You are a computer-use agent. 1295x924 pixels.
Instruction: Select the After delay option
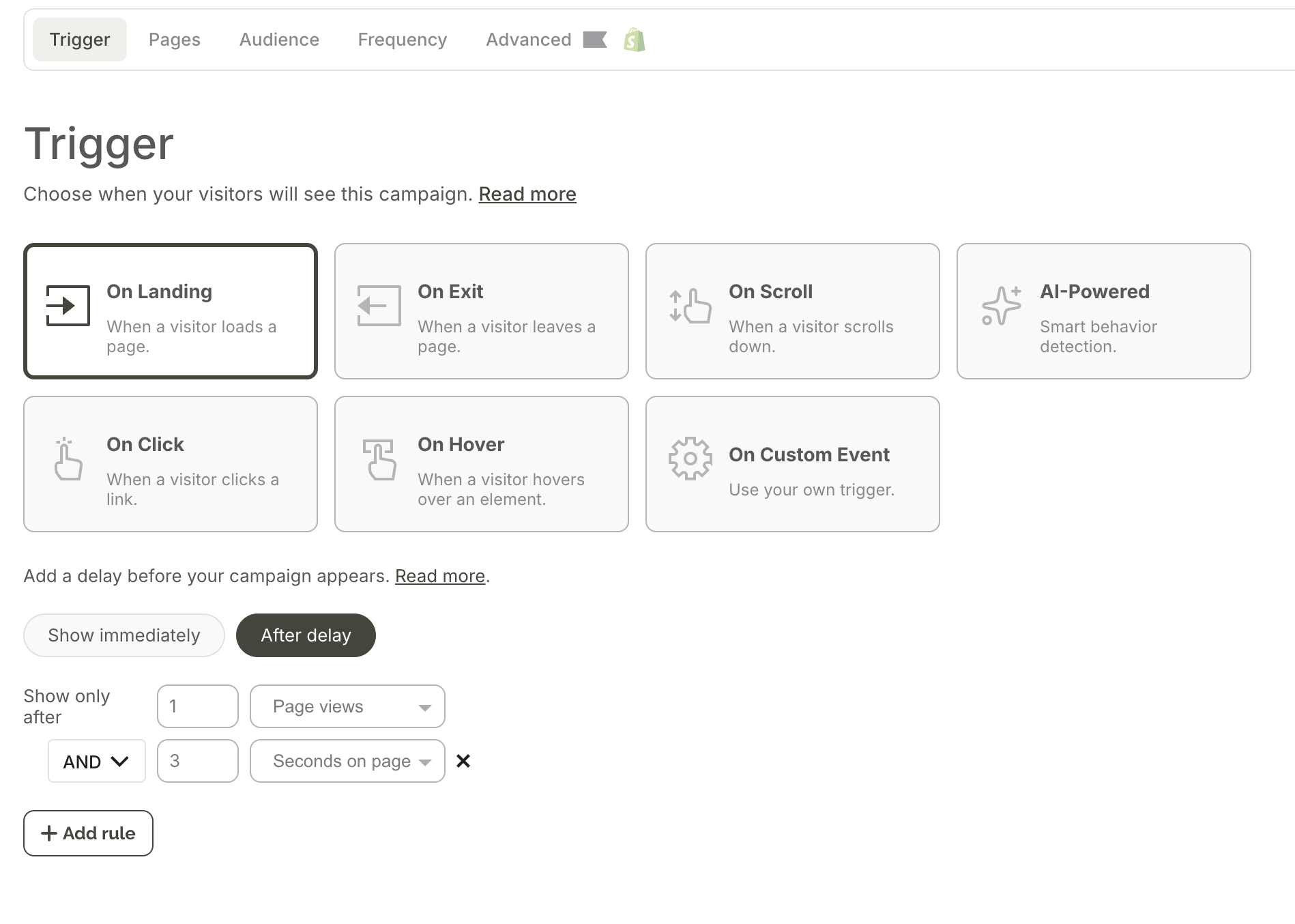pyautogui.click(x=306, y=635)
